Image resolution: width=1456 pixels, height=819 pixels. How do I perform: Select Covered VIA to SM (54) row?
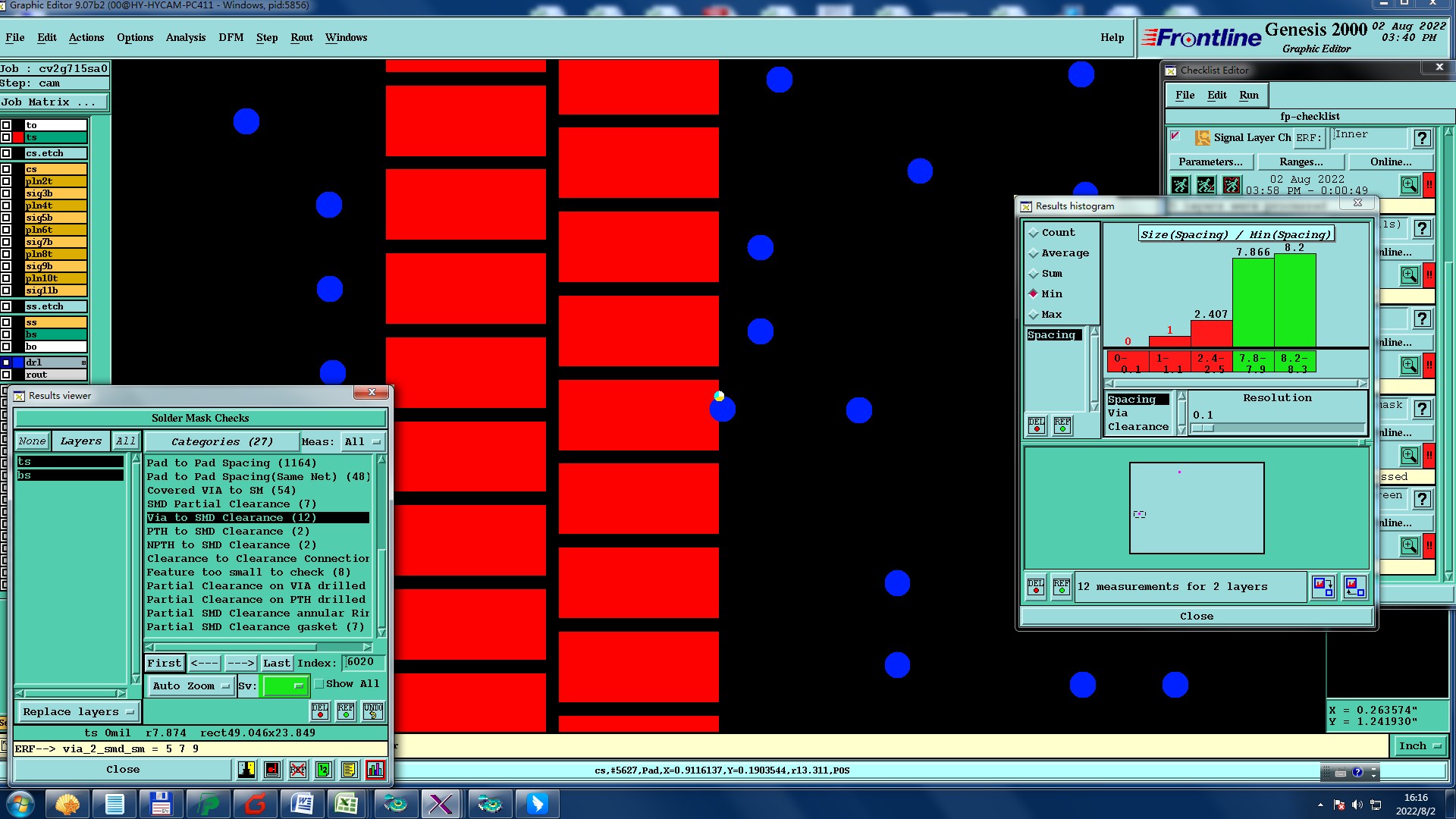(x=257, y=491)
